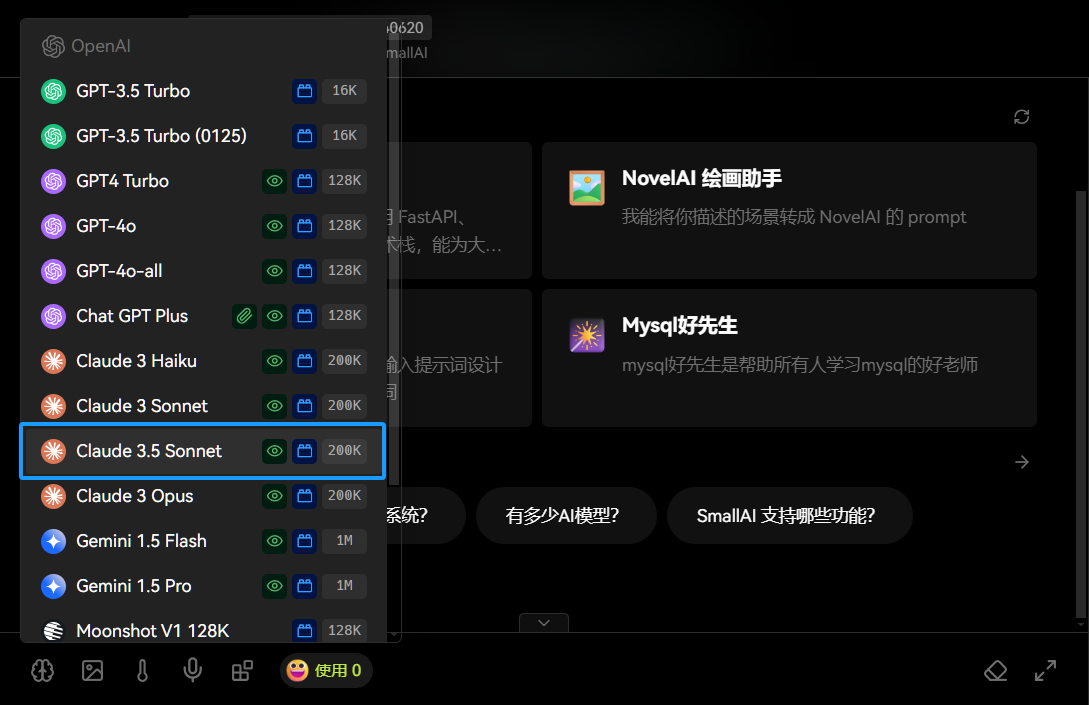Click the vision eye icon for Gemini 1.5 Pro
1089x705 pixels.
coord(274,586)
